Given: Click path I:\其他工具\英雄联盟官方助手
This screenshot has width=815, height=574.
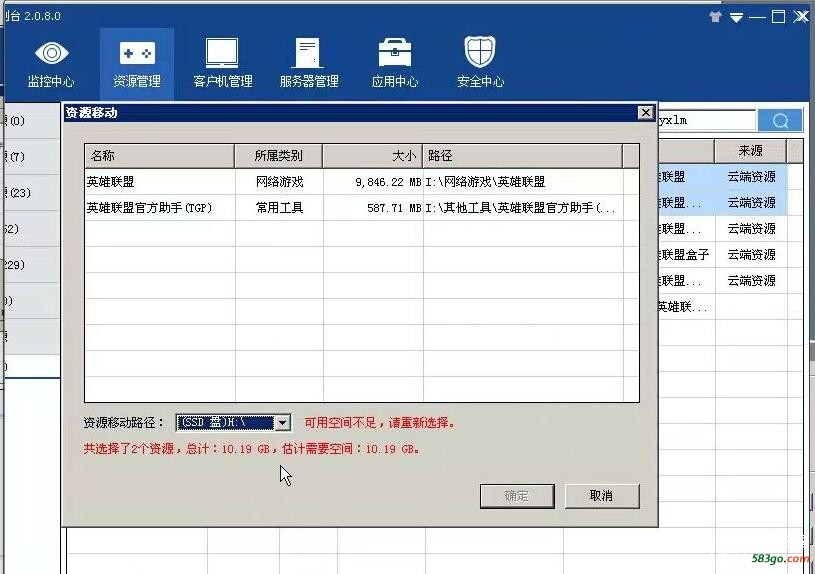Looking at the screenshot, I should (x=520, y=207).
